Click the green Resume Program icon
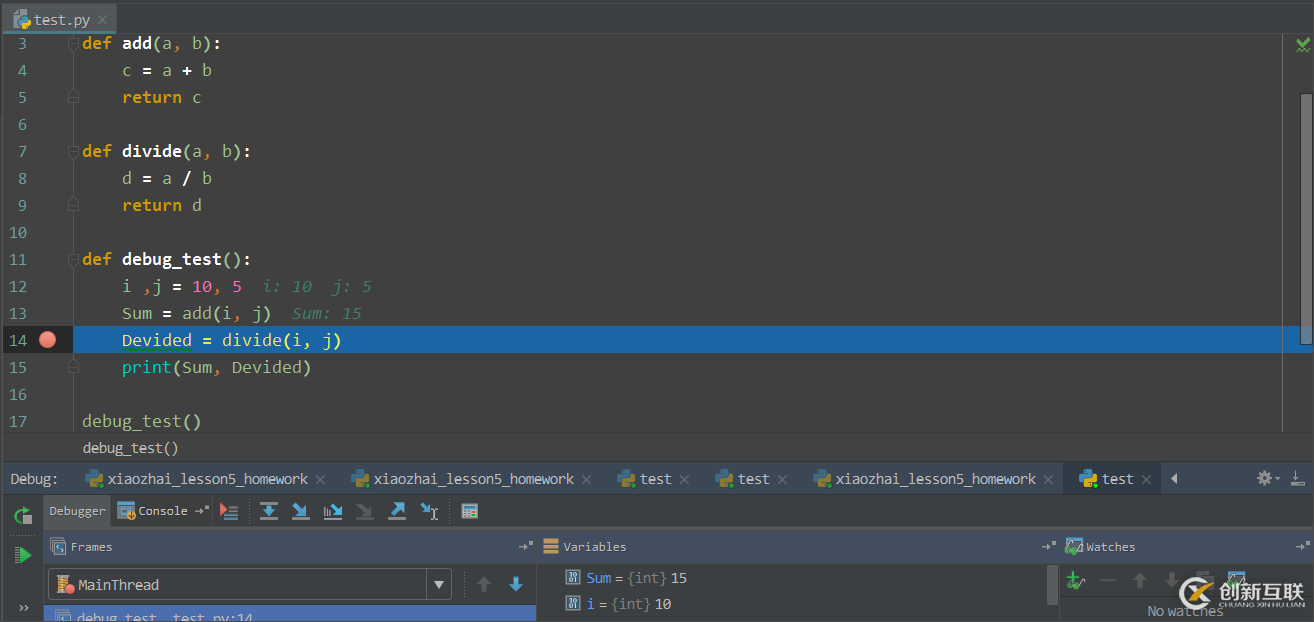Screen dimensions: 1314x622 point(23,555)
